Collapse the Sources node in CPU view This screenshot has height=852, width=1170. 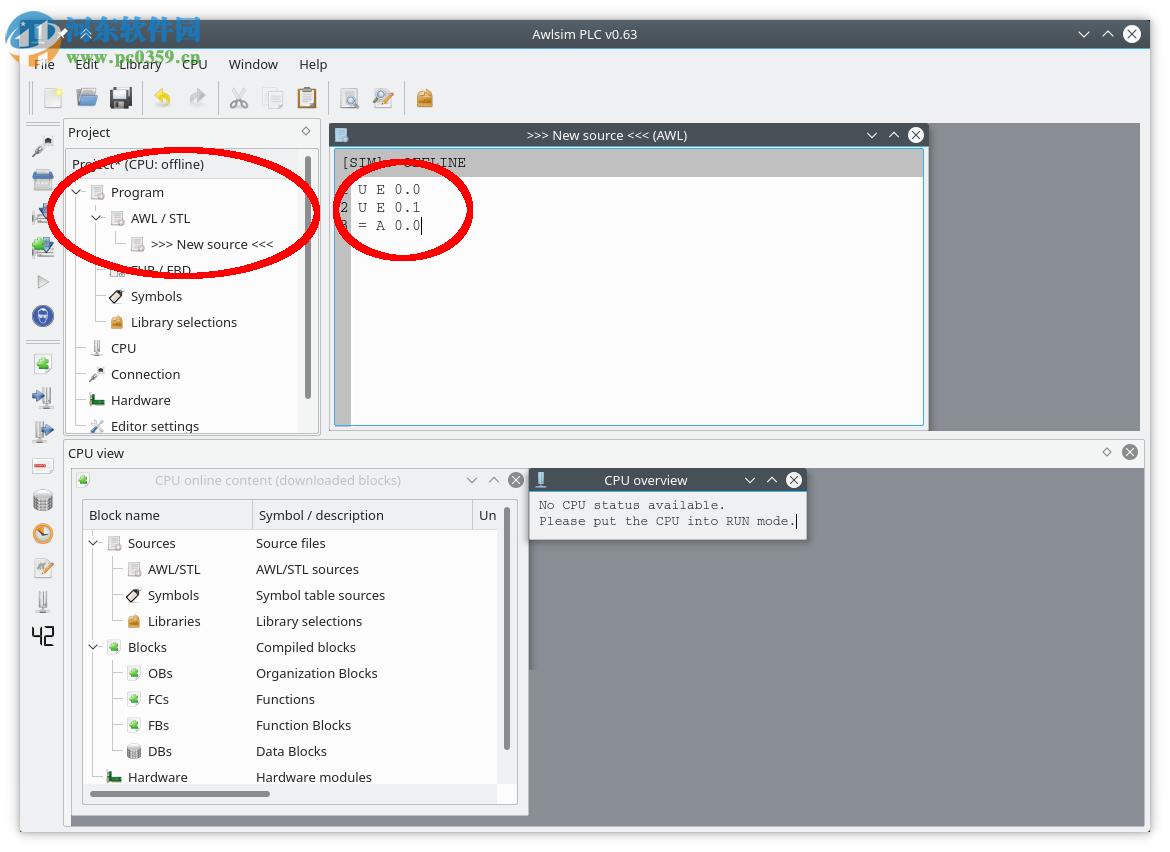[x=94, y=543]
